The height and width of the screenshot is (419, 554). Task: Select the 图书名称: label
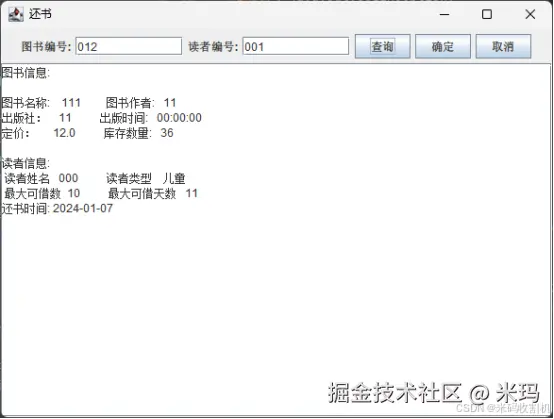25,103
